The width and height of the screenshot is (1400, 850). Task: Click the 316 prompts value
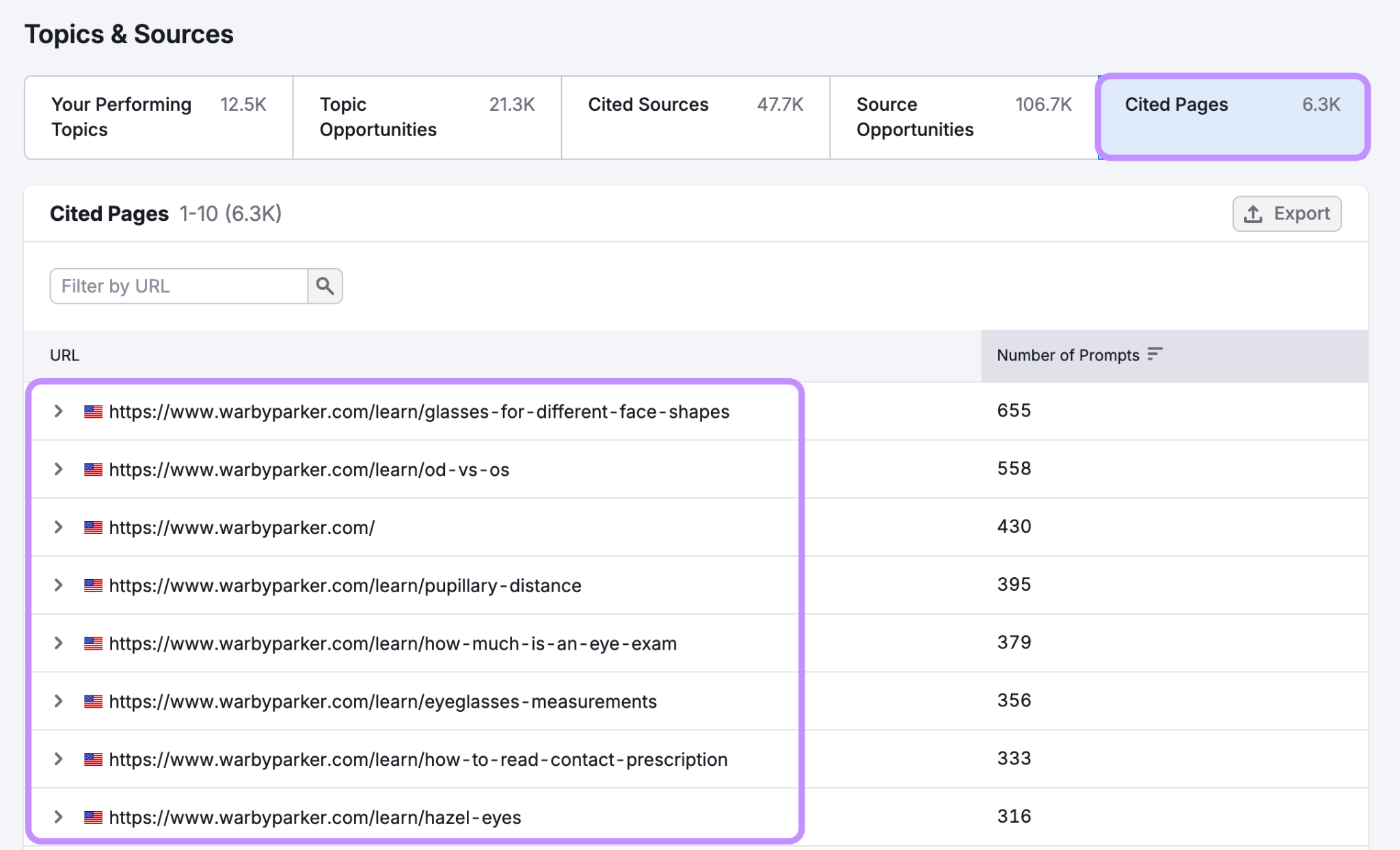(1014, 816)
